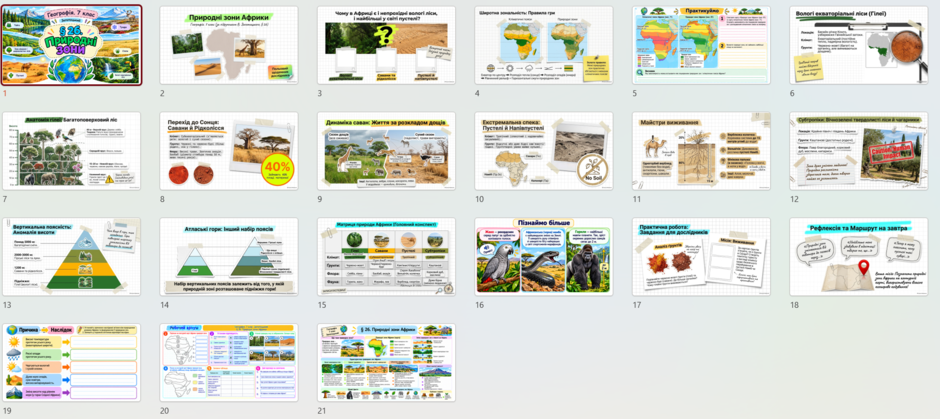The height and width of the screenshot is (419, 940).
Task: Choose slide 14 'Атлаські гори: Інший набір поясів'
Action: pos(229,257)
